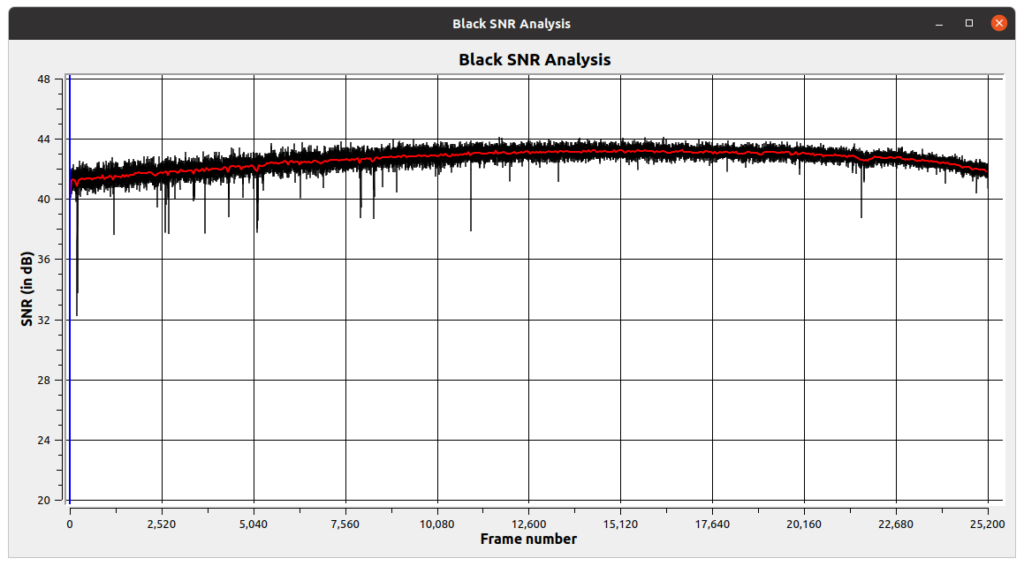Click the window title bar text

(x=511, y=23)
